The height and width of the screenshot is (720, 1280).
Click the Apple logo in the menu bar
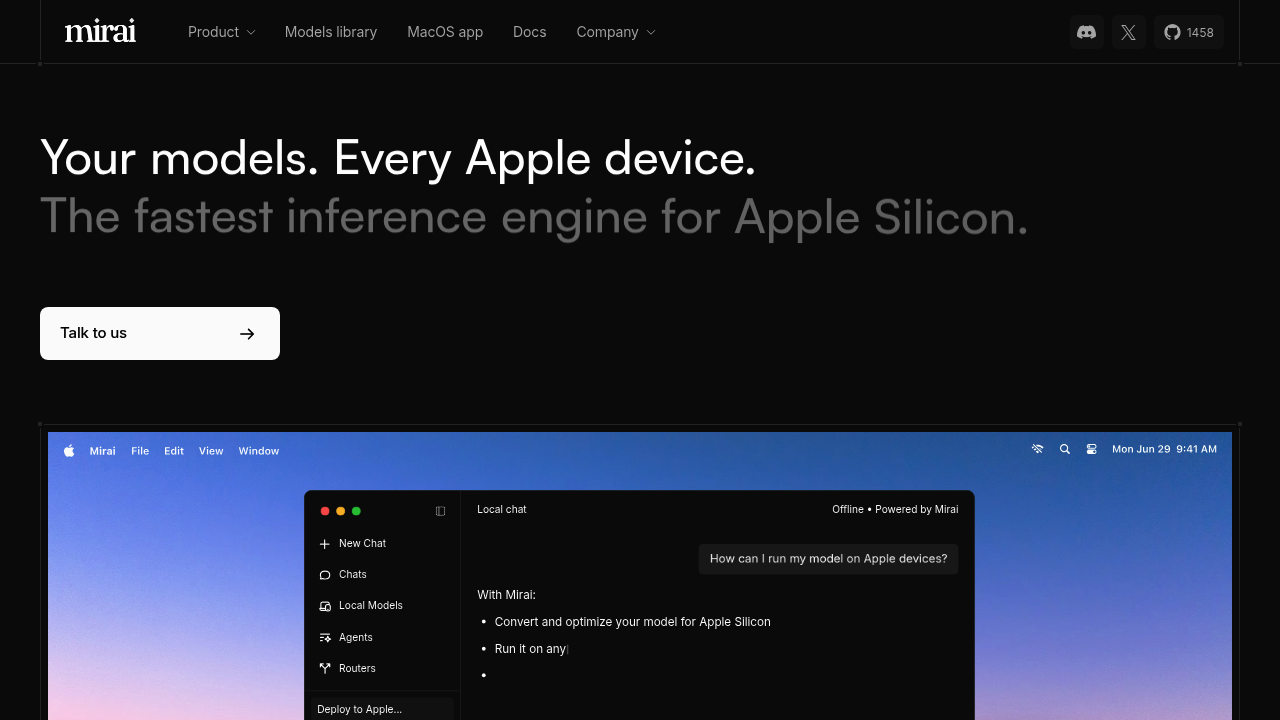pos(69,451)
